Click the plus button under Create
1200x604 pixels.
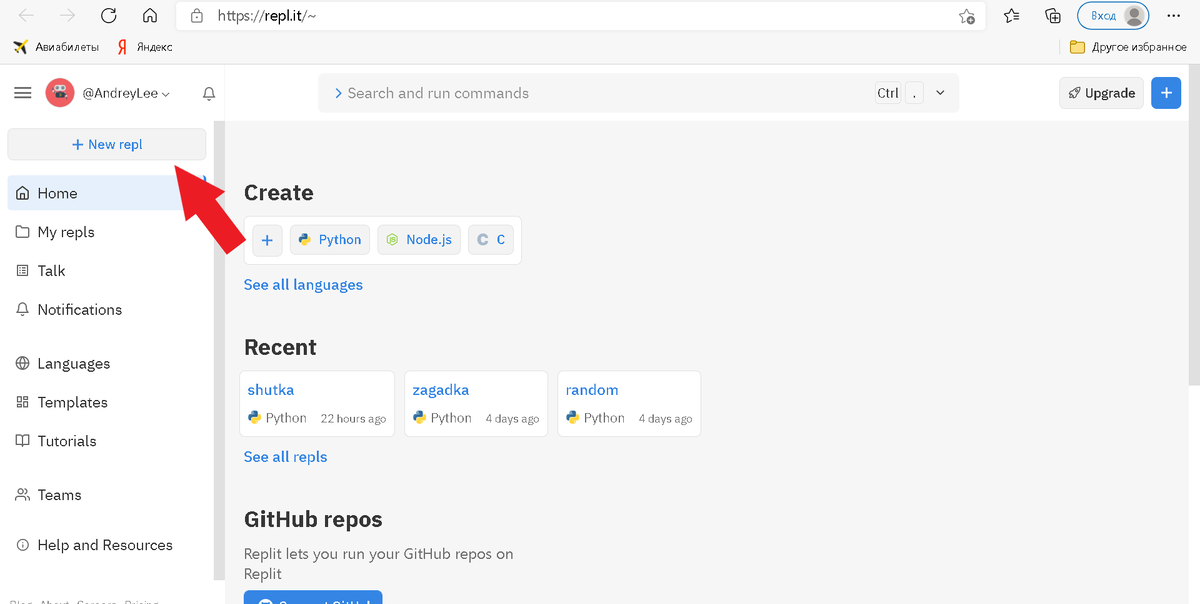click(267, 240)
